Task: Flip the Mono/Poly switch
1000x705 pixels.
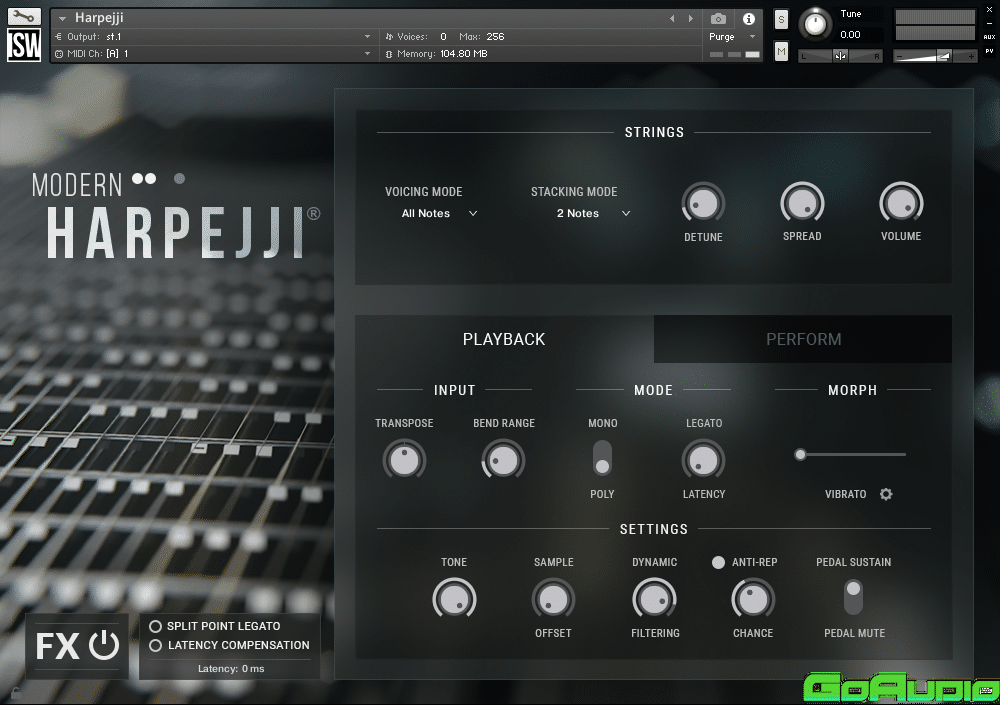Action: coord(602,458)
